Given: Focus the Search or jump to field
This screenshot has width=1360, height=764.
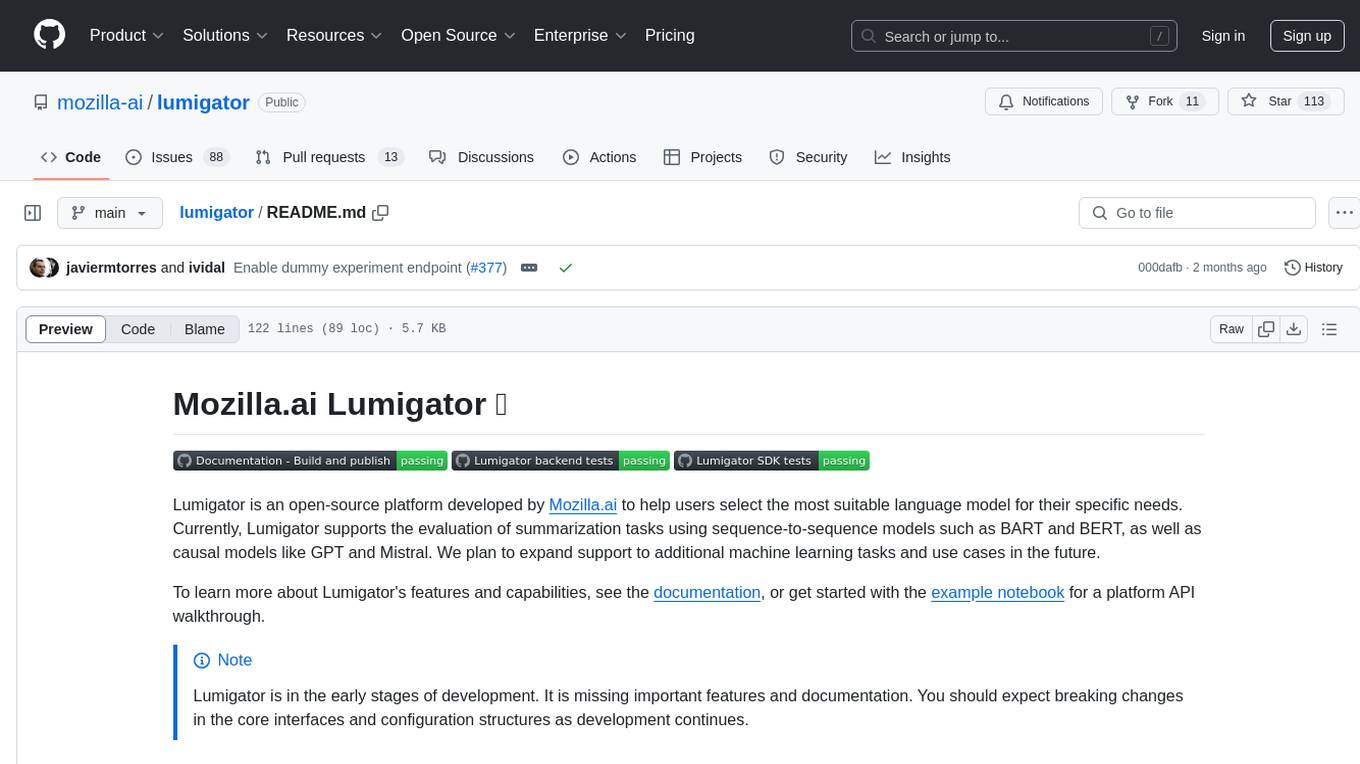Looking at the screenshot, I should [1016, 36].
